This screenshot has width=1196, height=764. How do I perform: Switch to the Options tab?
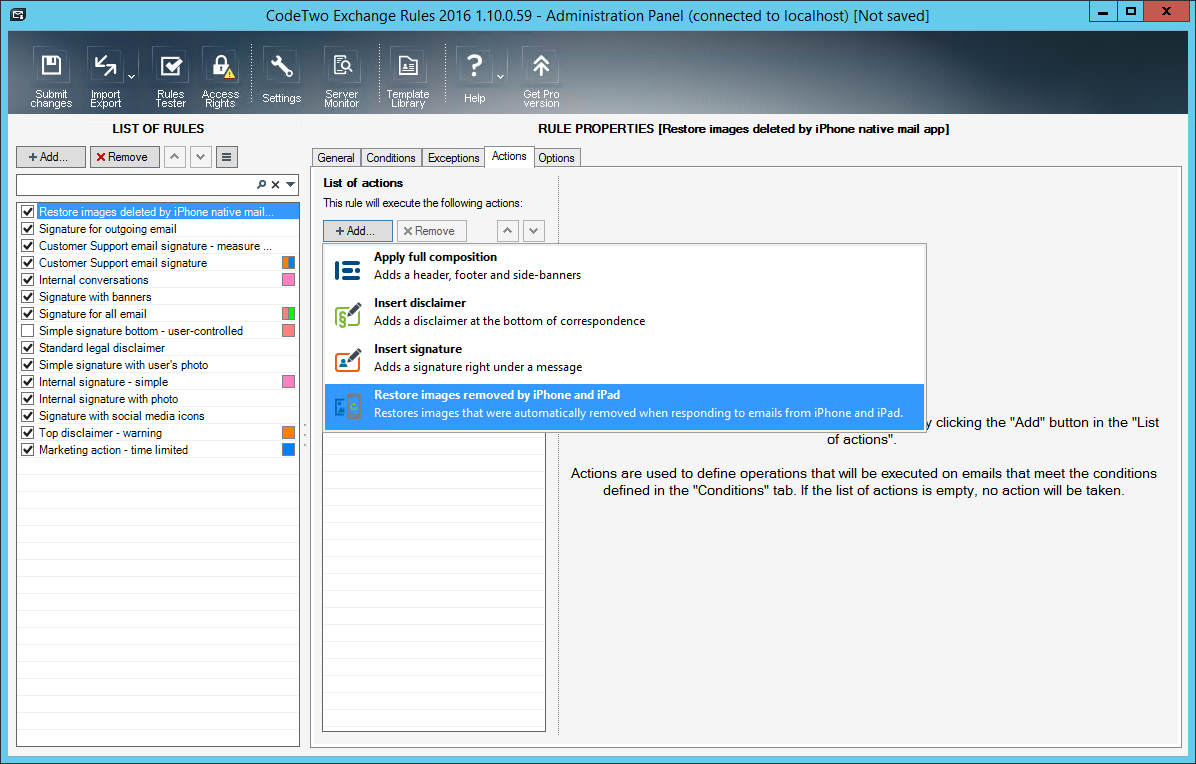coord(556,158)
